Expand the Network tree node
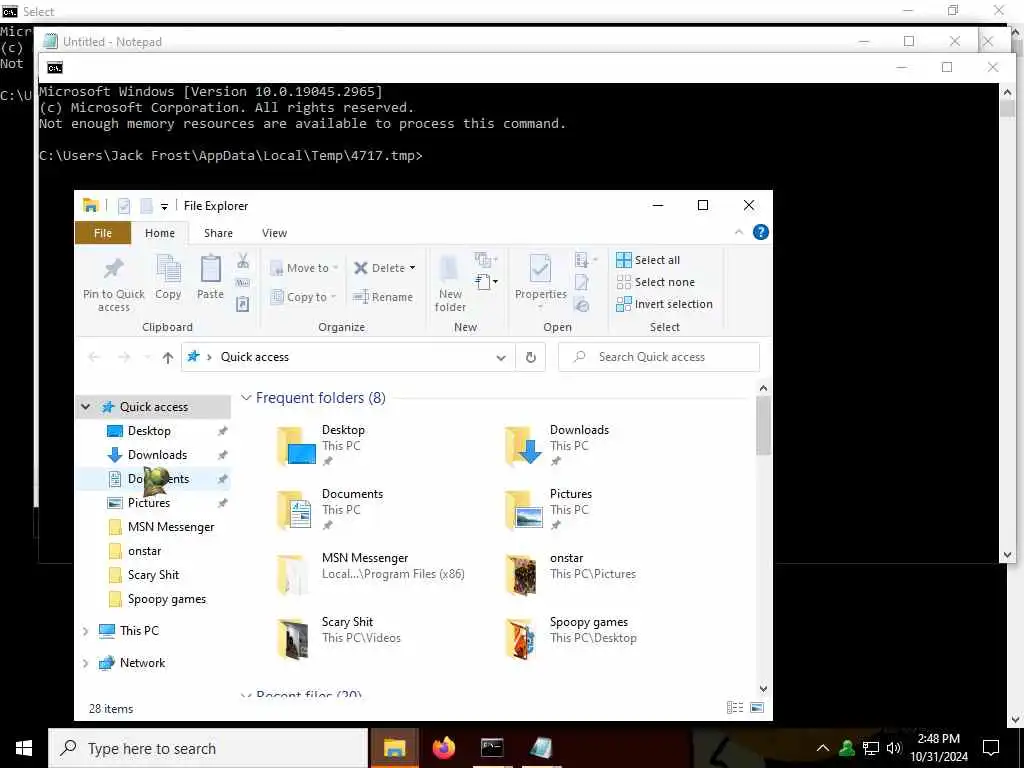This screenshot has width=1024, height=768. click(86, 663)
